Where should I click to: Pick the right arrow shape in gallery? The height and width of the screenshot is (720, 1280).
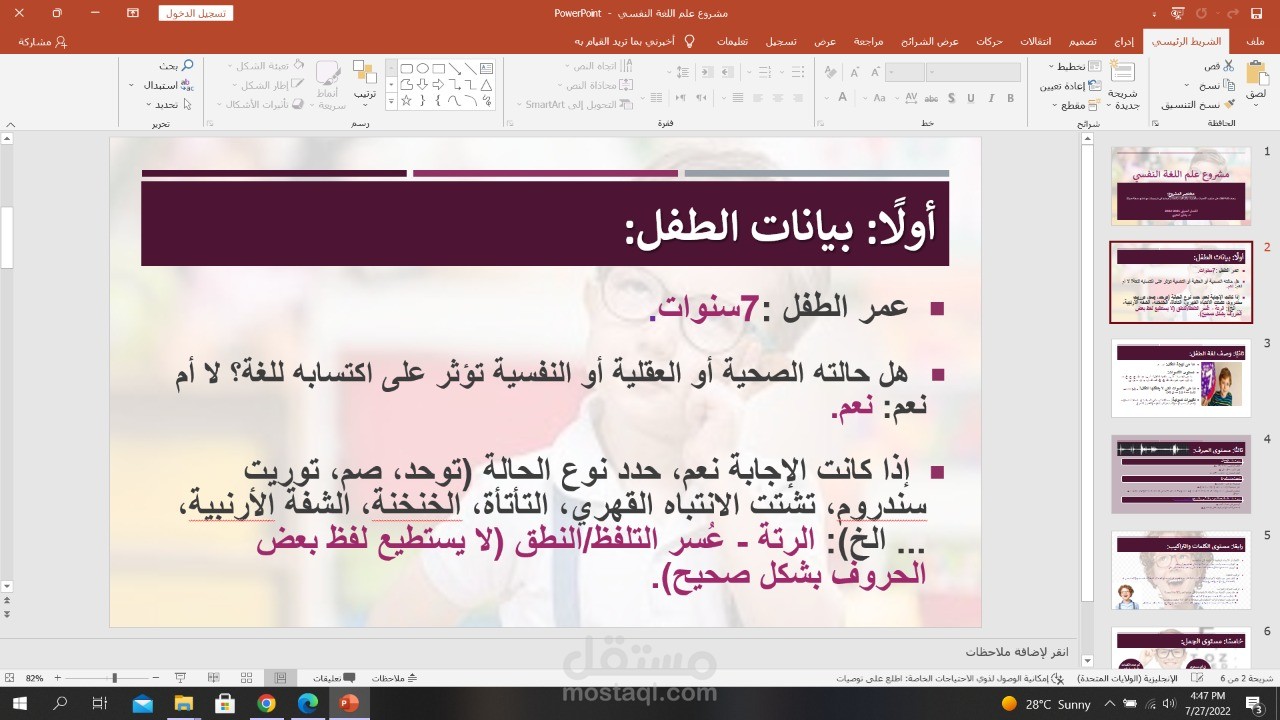(x=439, y=84)
